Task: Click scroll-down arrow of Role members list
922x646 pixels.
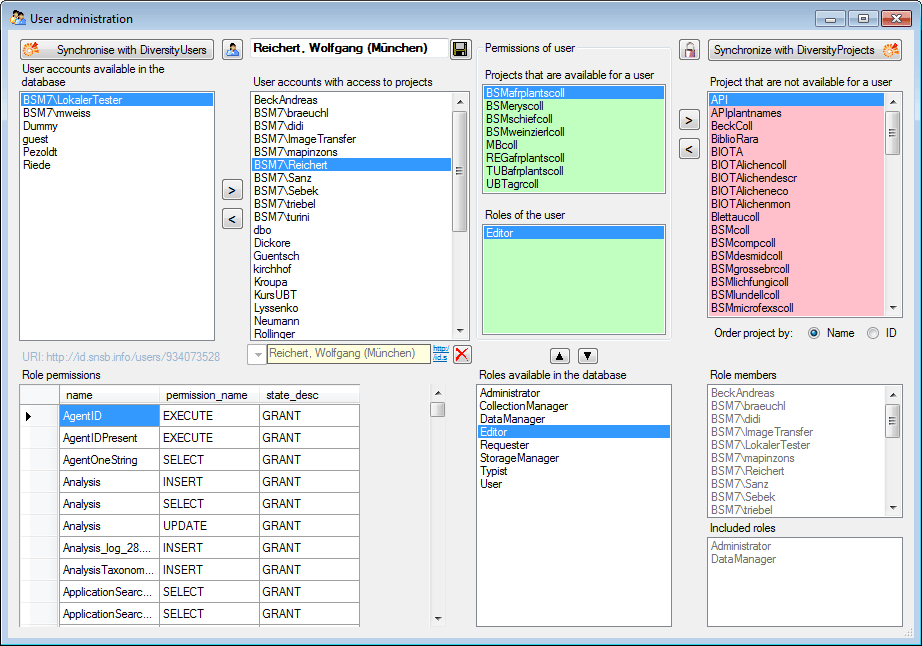Action: tap(893, 508)
